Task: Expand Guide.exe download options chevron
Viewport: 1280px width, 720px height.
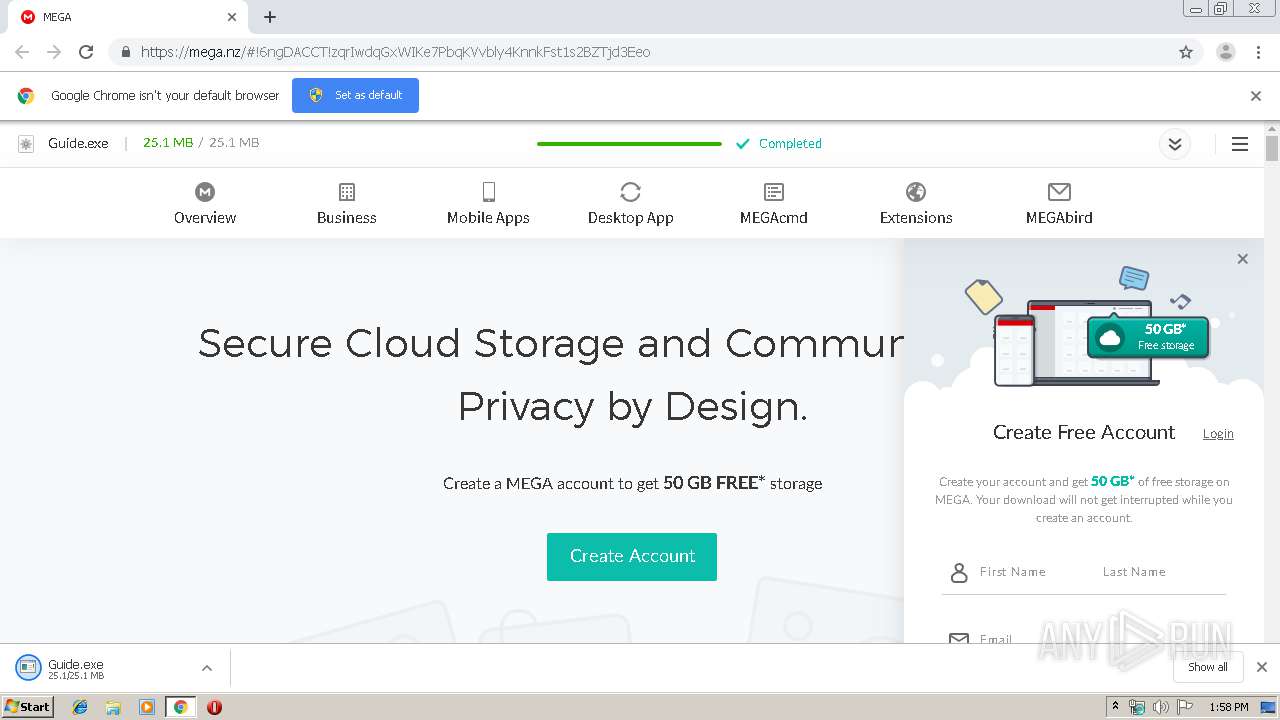Action: (x=207, y=668)
